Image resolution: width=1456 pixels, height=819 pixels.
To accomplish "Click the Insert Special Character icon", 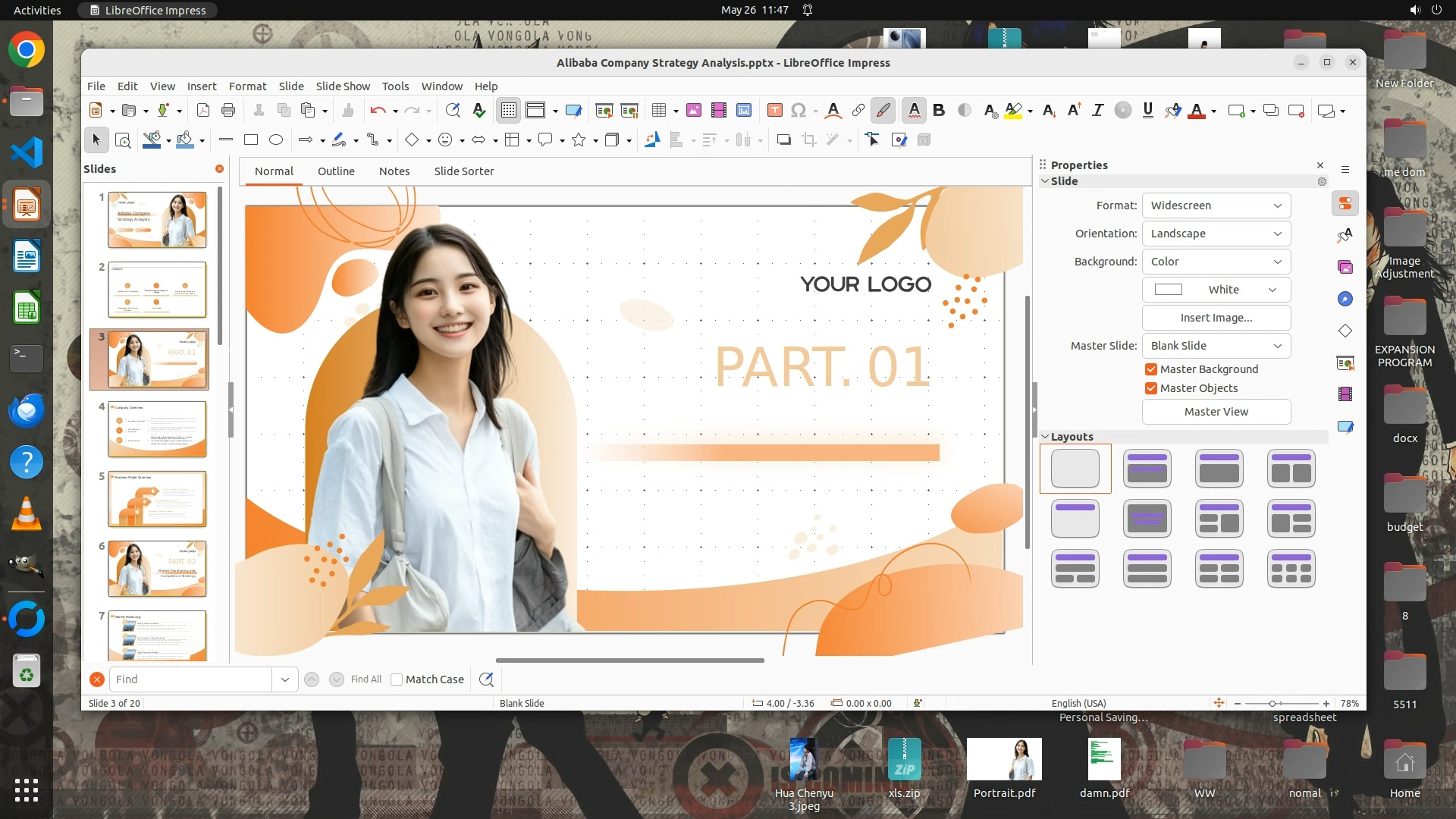I will (798, 111).
